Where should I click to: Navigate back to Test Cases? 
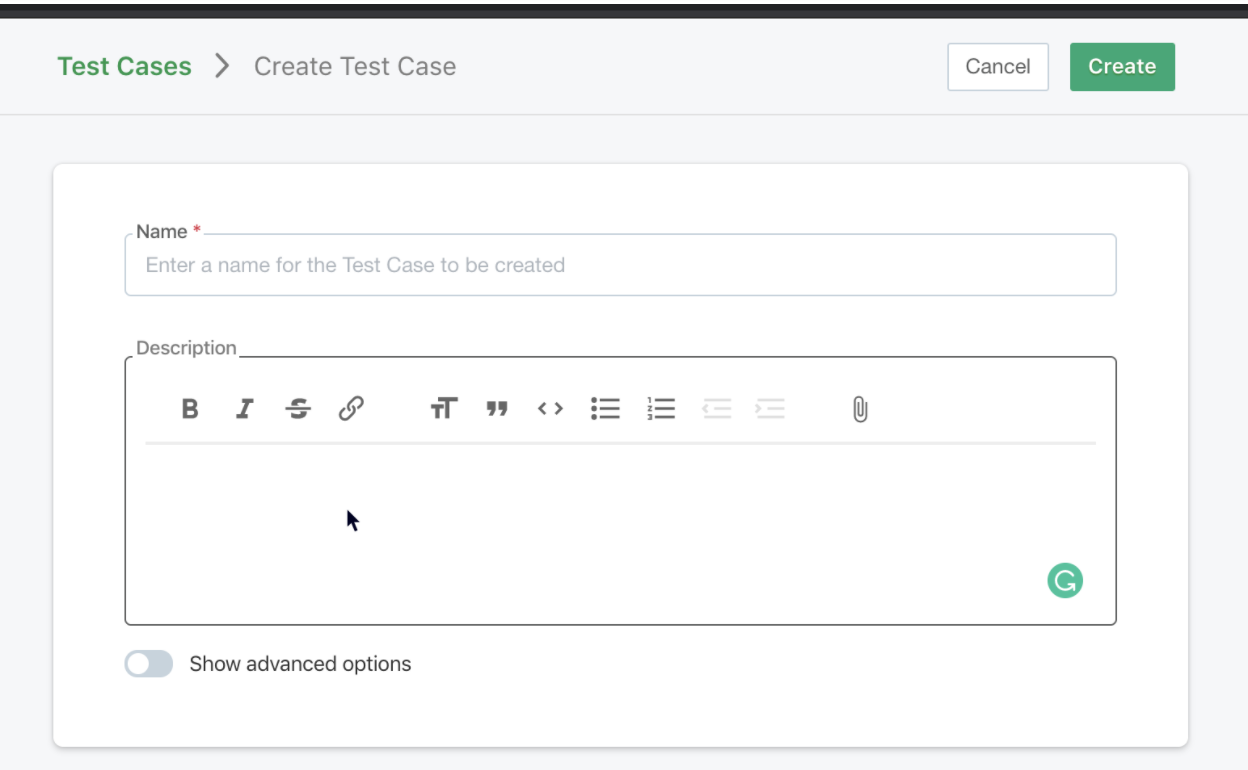pos(124,66)
